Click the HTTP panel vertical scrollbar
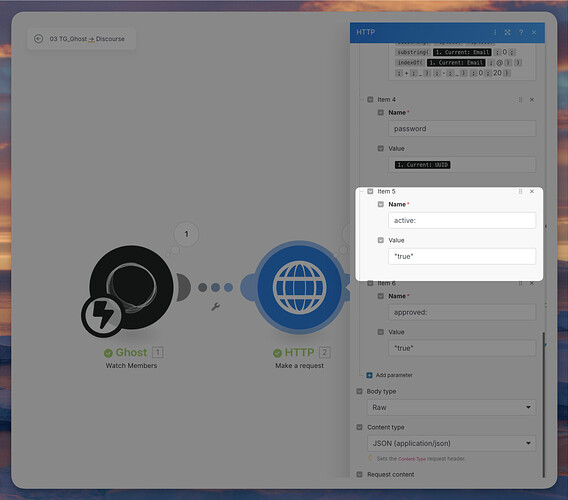 (x=543, y=405)
